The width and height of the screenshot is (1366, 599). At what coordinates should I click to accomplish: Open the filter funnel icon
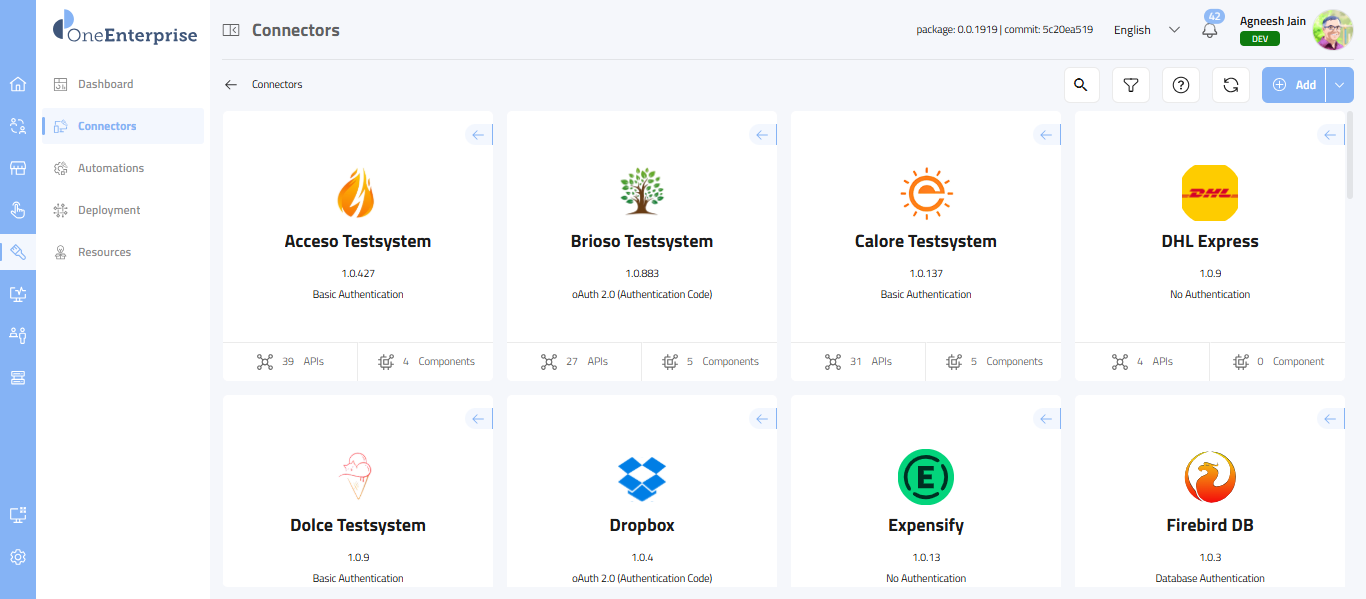1130,85
